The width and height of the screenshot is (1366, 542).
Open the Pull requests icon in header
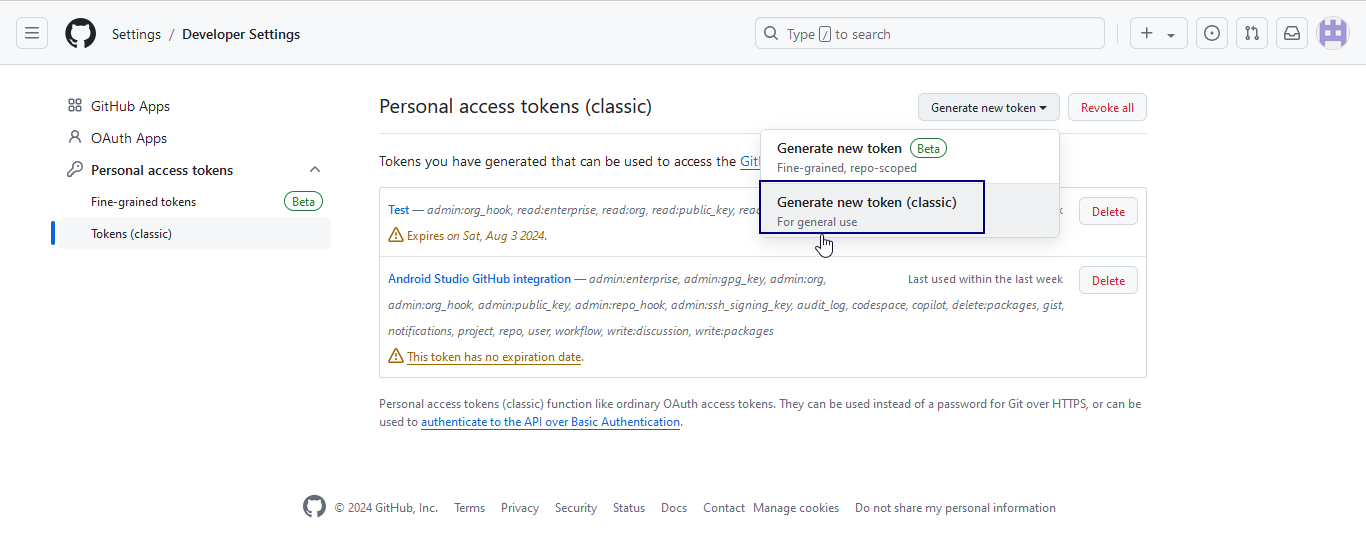[x=1252, y=33]
